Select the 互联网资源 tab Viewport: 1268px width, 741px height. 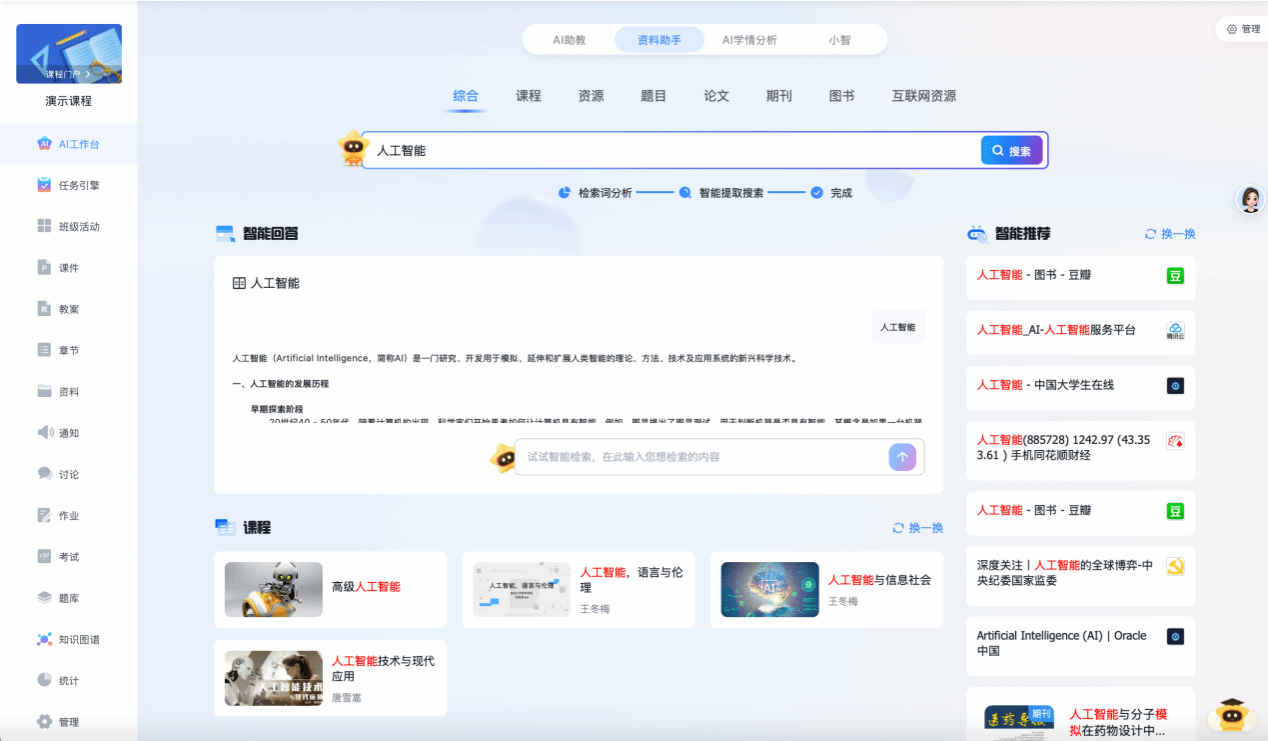(x=923, y=96)
